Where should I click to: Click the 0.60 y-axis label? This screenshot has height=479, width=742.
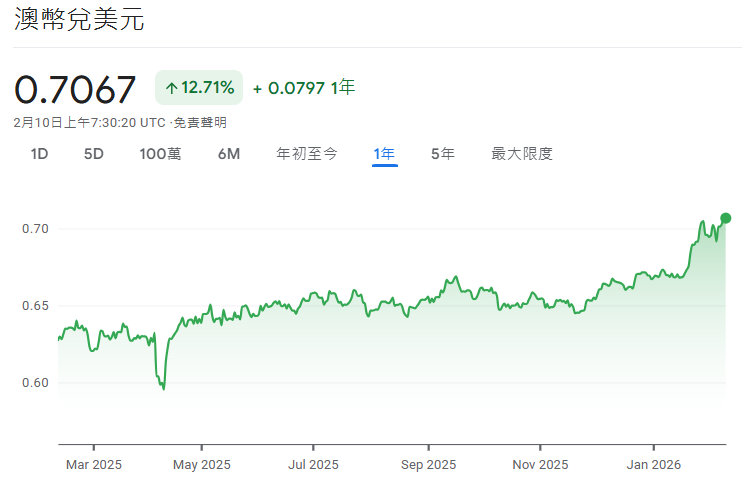pos(35,383)
